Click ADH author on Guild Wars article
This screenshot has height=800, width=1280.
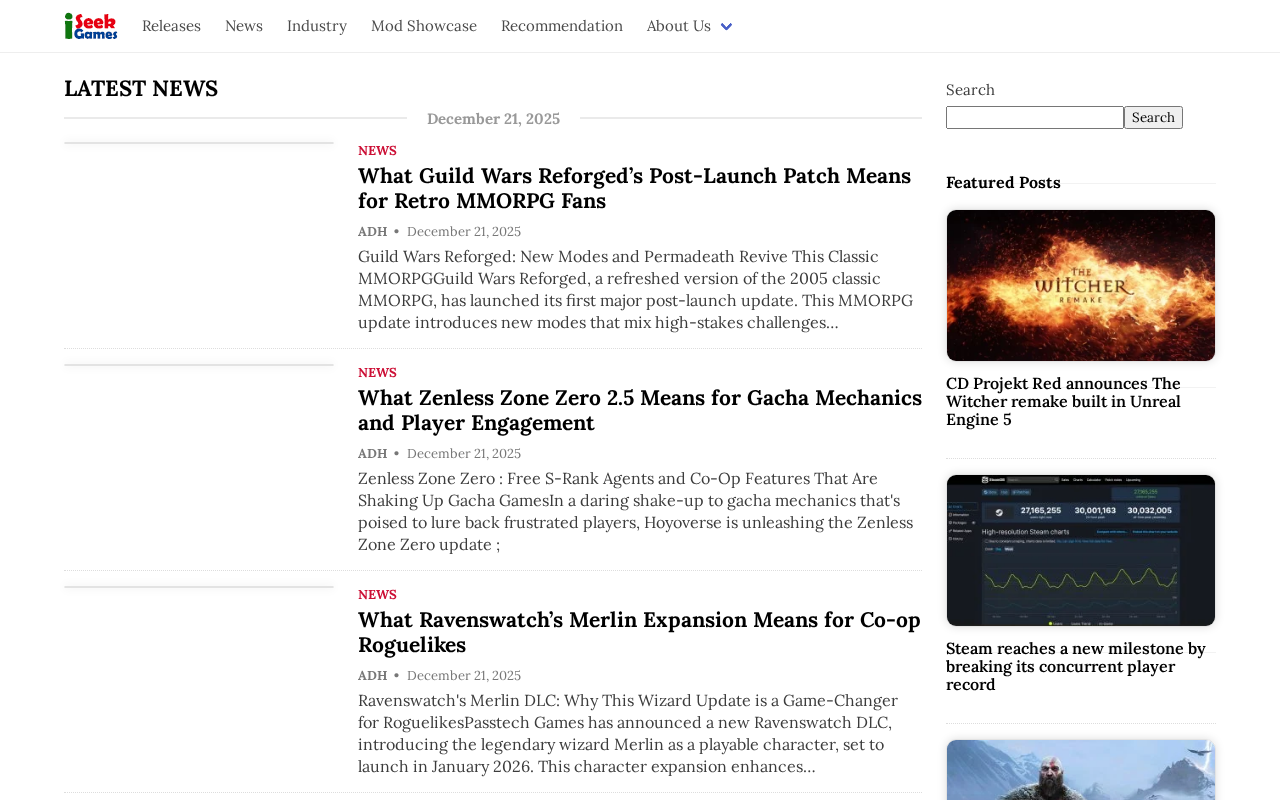point(372,232)
